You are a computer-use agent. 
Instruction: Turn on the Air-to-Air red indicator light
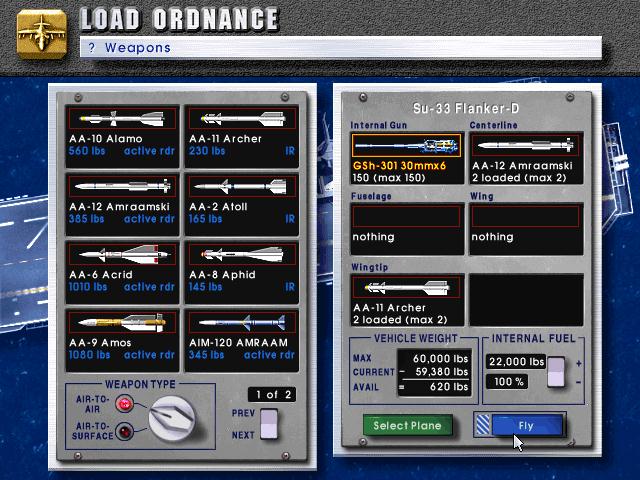(124, 404)
